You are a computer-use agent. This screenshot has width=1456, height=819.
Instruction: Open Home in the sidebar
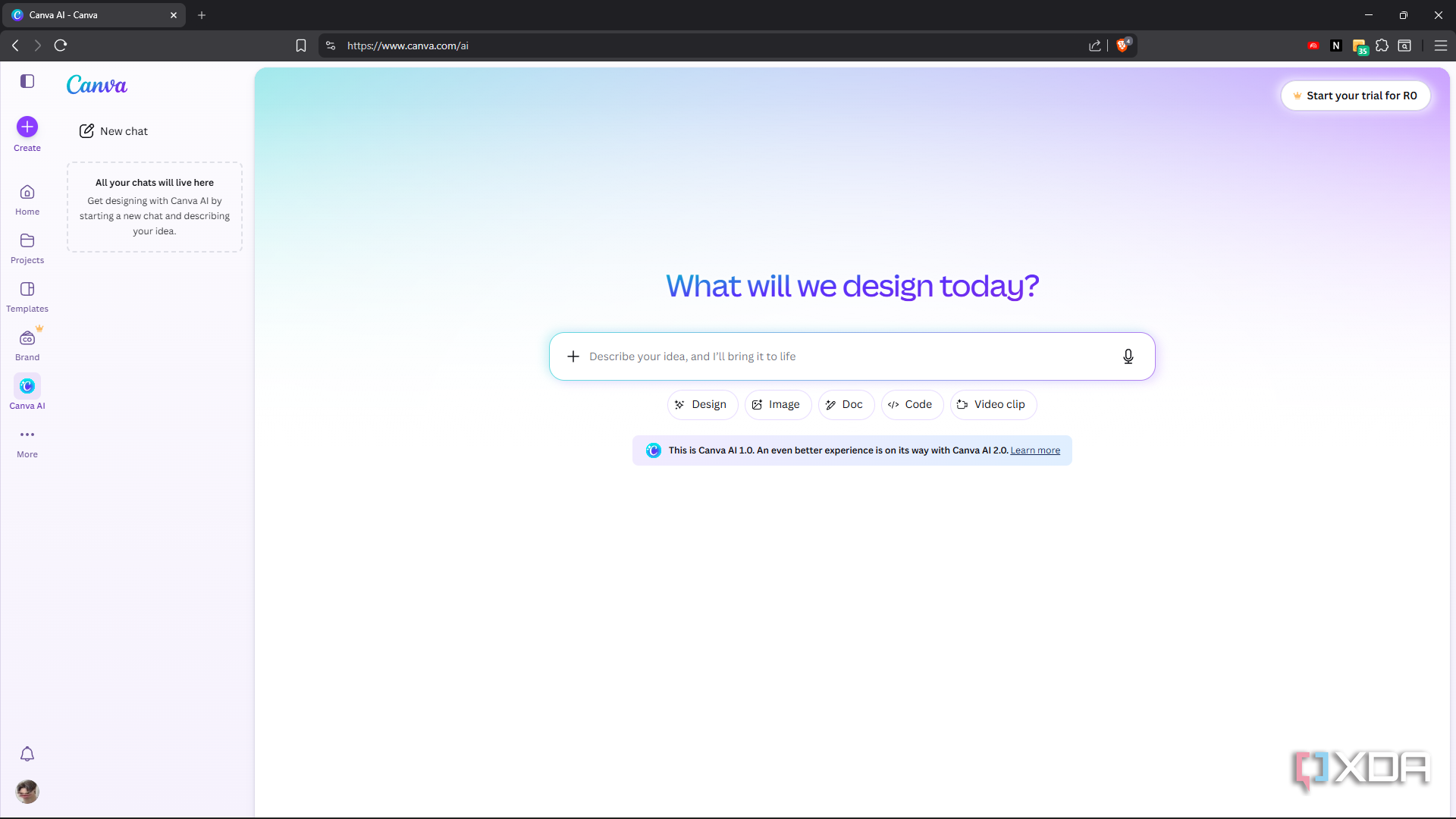coord(27,200)
